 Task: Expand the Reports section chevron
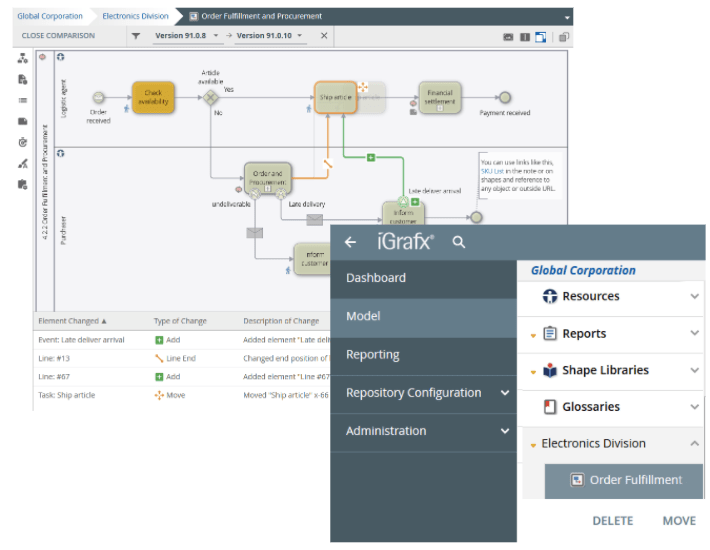[x=694, y=333]
